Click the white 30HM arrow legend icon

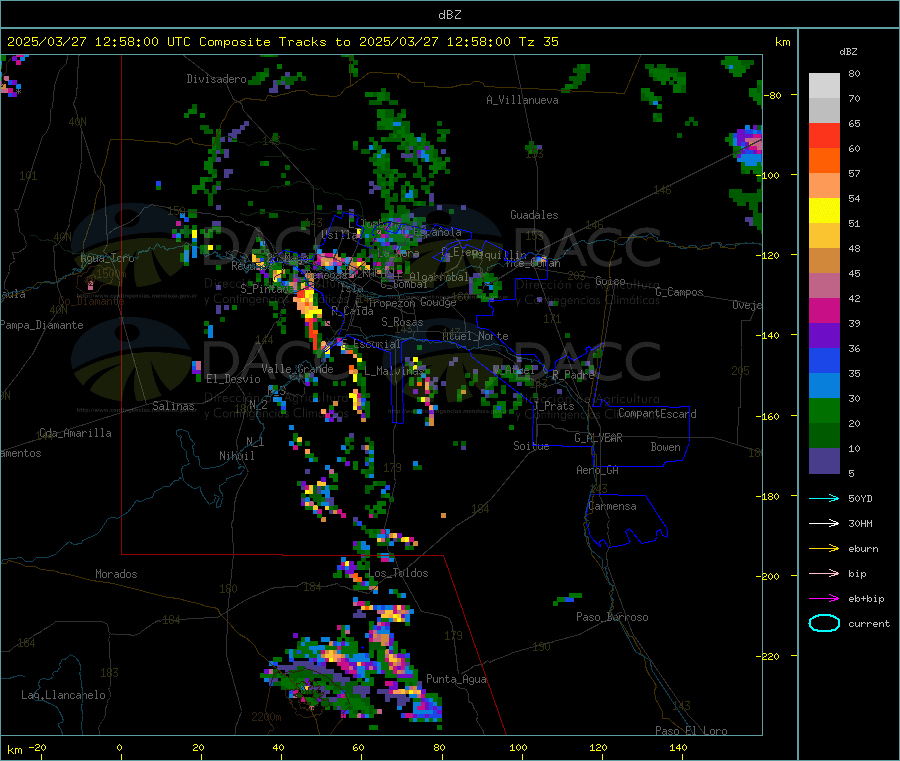click(824, 523)
